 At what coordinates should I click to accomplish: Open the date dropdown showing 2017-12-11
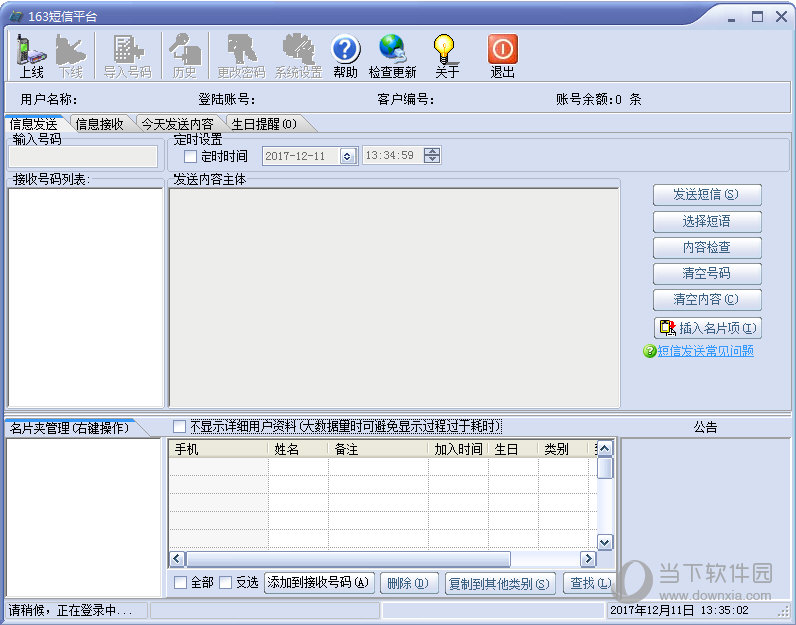coord(347,156)
